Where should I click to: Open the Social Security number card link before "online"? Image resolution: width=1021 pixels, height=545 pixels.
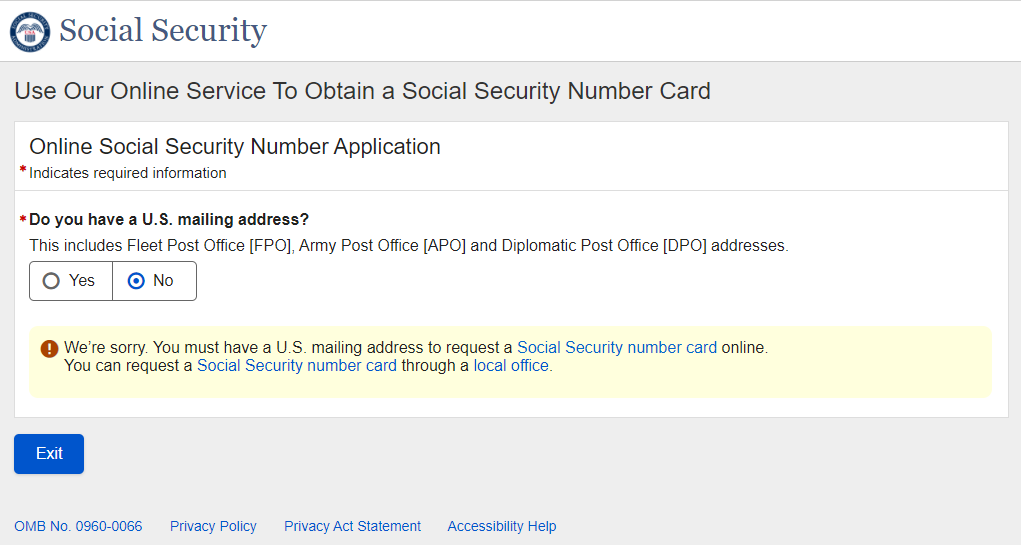(616, 348)
